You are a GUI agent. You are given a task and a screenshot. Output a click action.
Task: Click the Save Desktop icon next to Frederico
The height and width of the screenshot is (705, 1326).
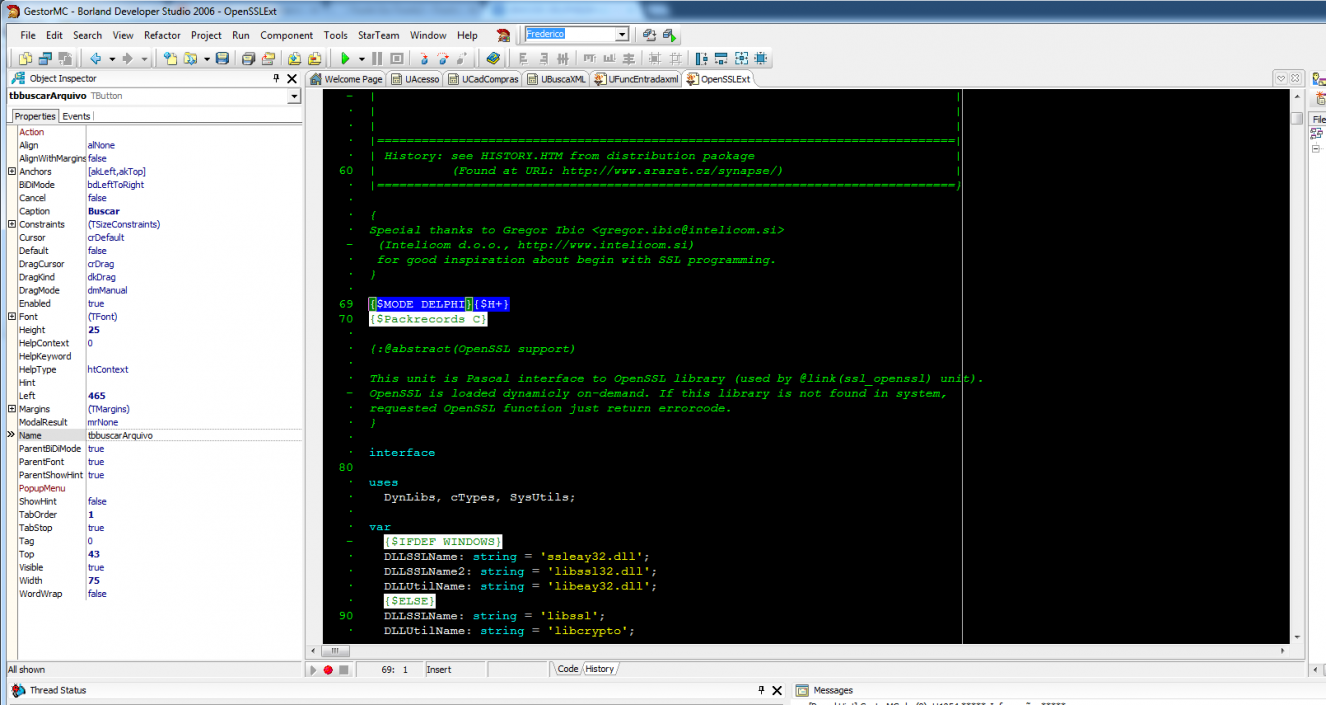pyautogui.click(x=649, y=34)
